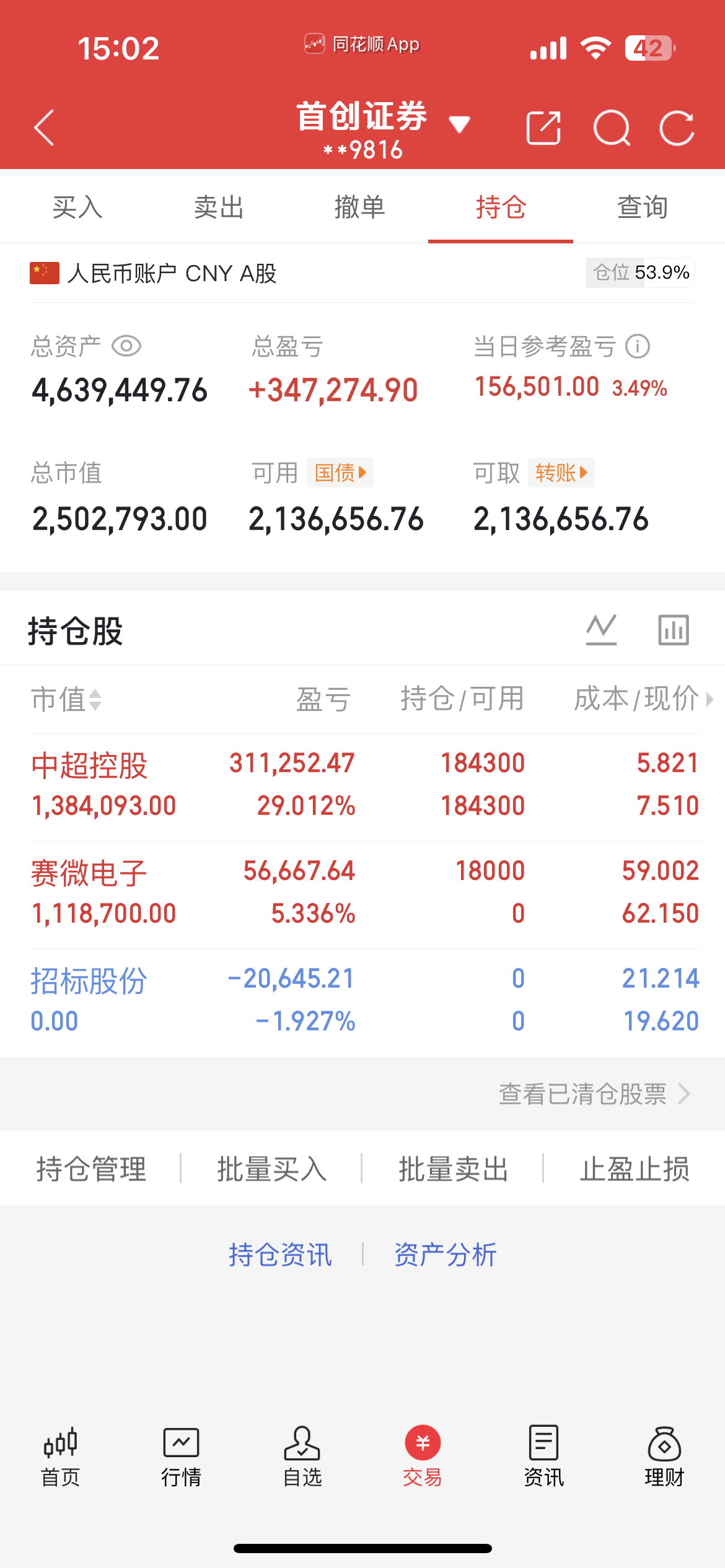Image resolution: width=725 pixels, height=1568 pixels.
Task: Switch to the 卖出 tab
Action: (219, 207)
